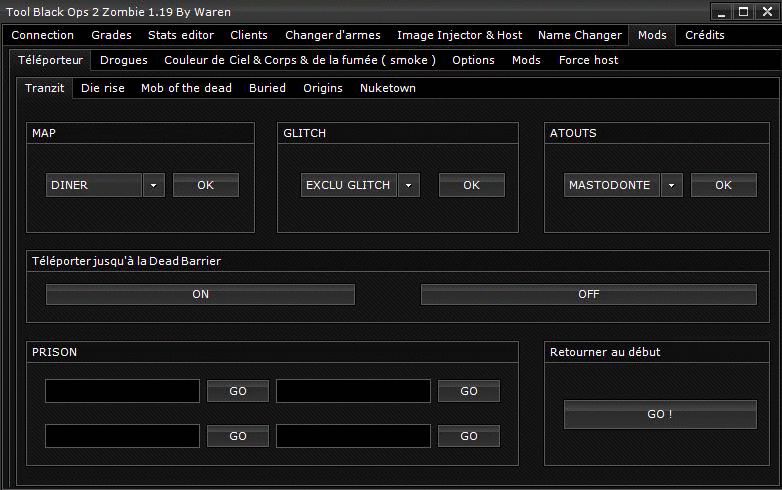Open the Mob of the dead tab
This screenshot has height=490, width=782.
pos(186,88)
